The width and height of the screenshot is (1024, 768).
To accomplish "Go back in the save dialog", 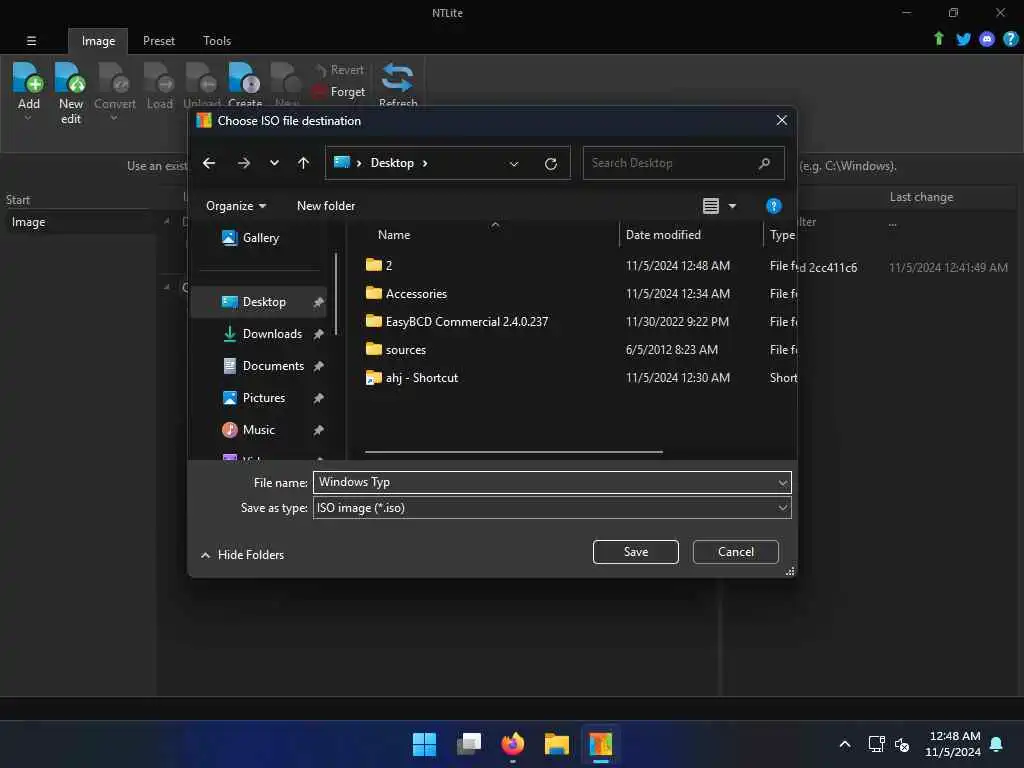I will 209,163.
